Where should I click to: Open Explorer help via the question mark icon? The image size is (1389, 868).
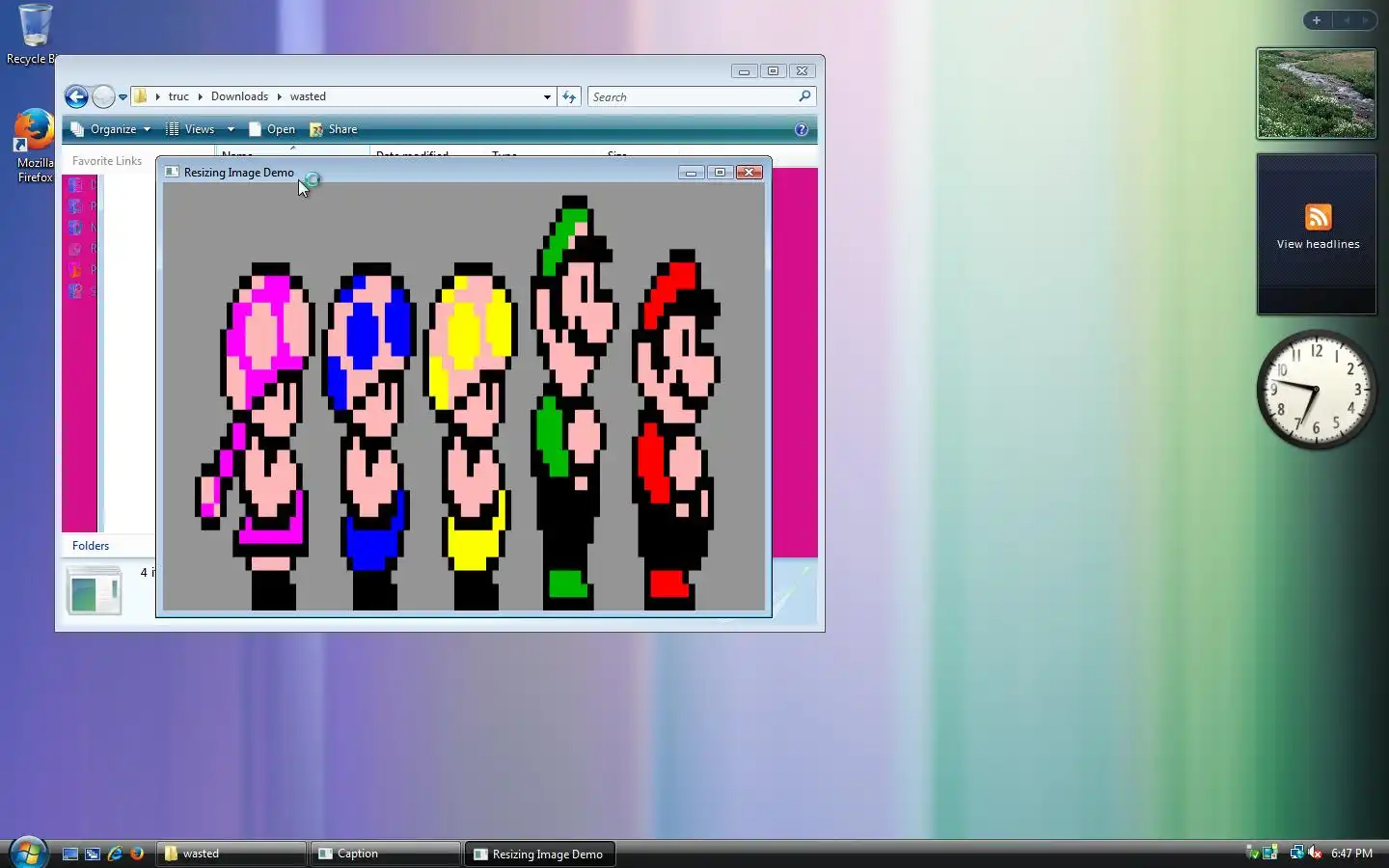(x=801, y=129)
